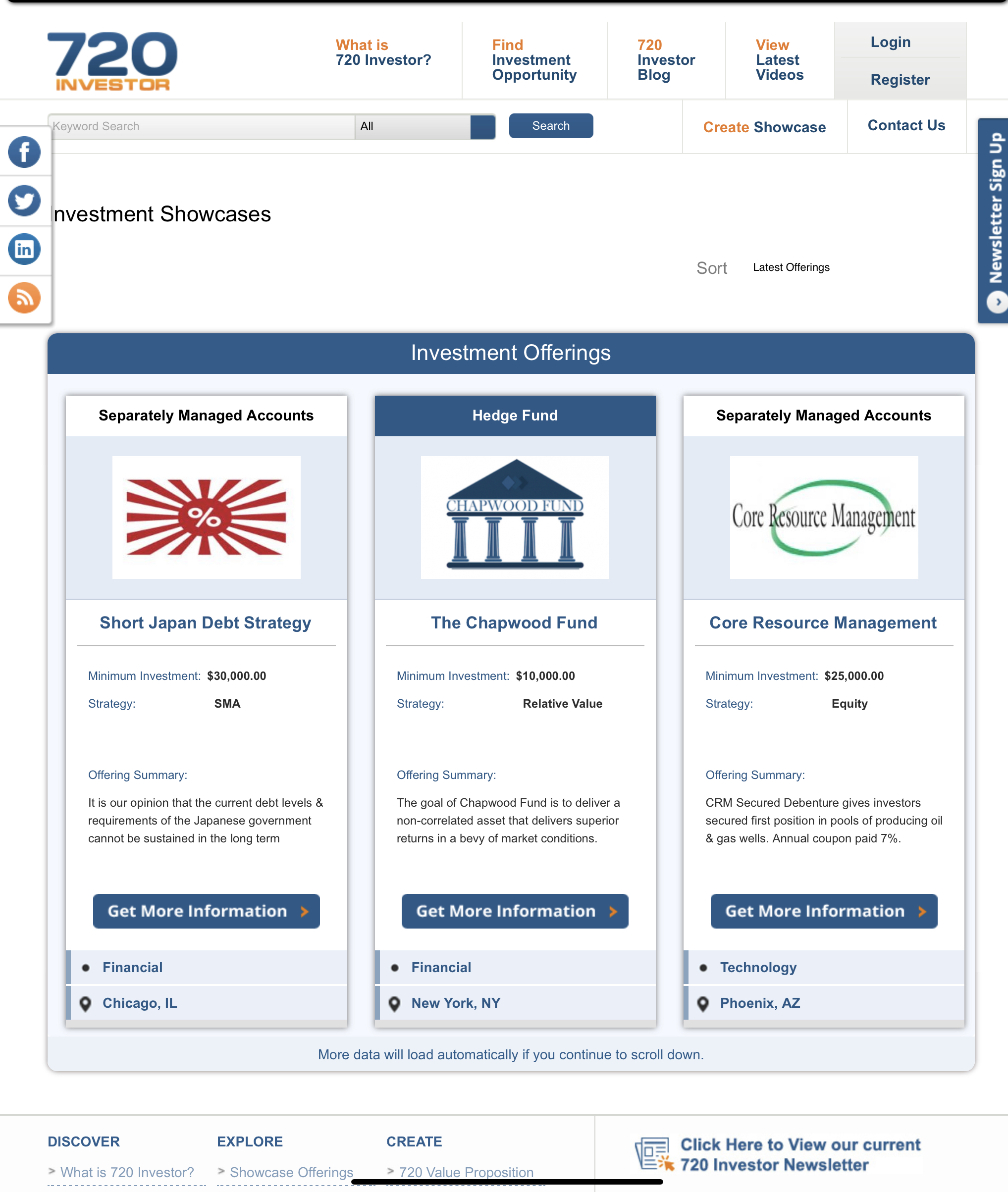Click the Search button
Image resolution: width=1008 pixels, height=1192 pixels.
coord(550,126)
